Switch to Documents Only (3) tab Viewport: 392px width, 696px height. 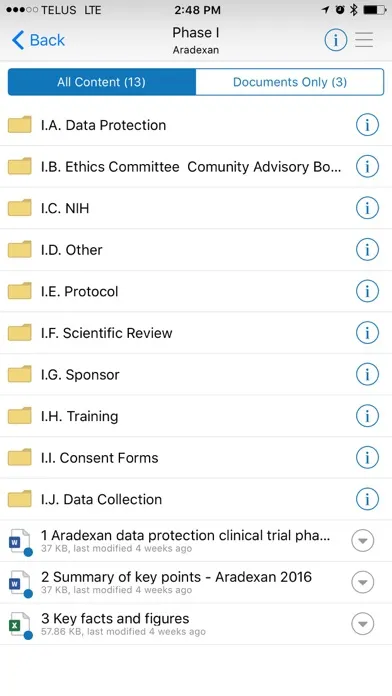coord(290,82)
